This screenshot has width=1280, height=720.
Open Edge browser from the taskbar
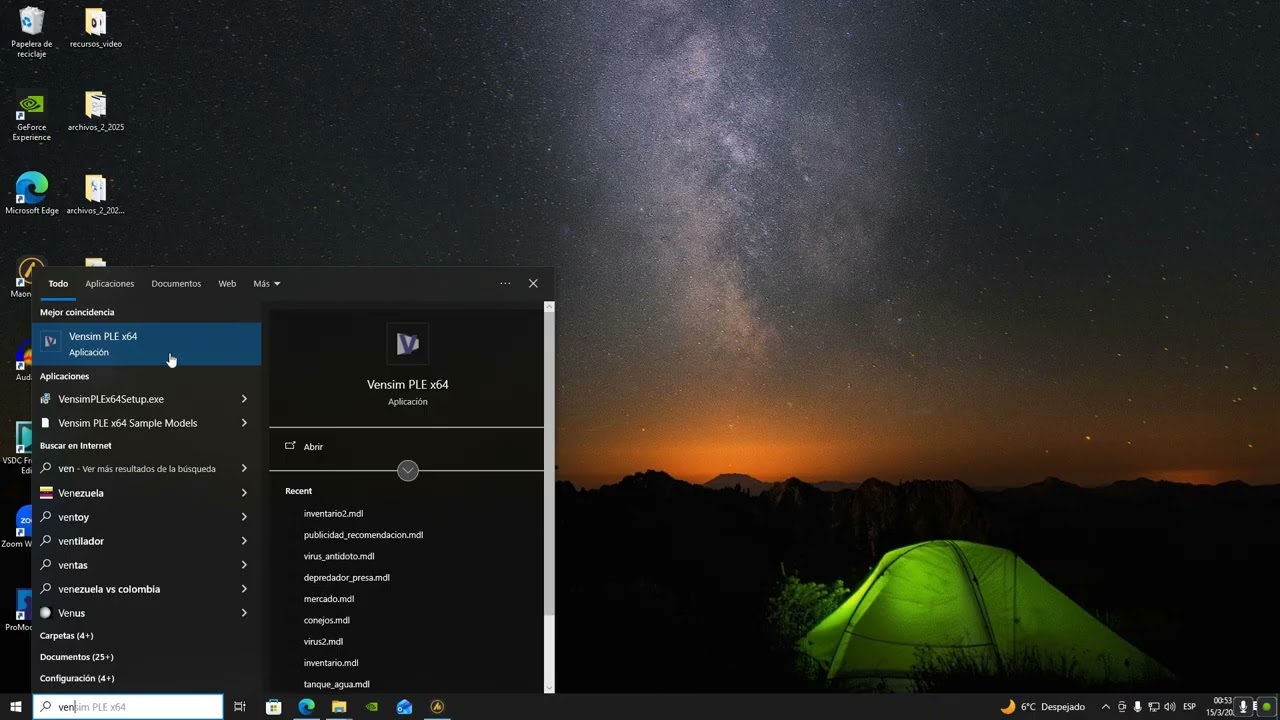pos(306,707)
